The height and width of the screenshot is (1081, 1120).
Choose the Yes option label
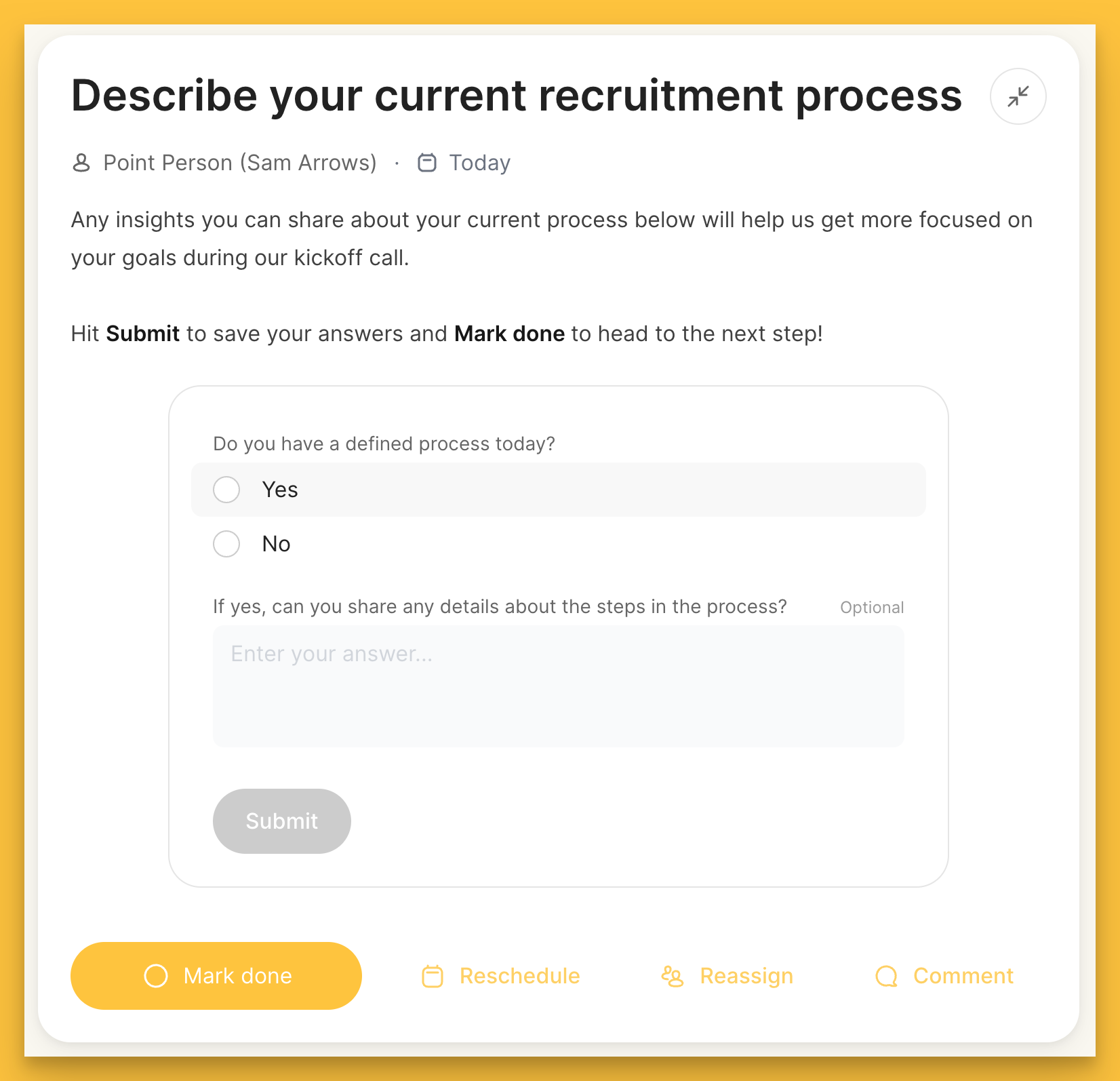coord(280,490)
